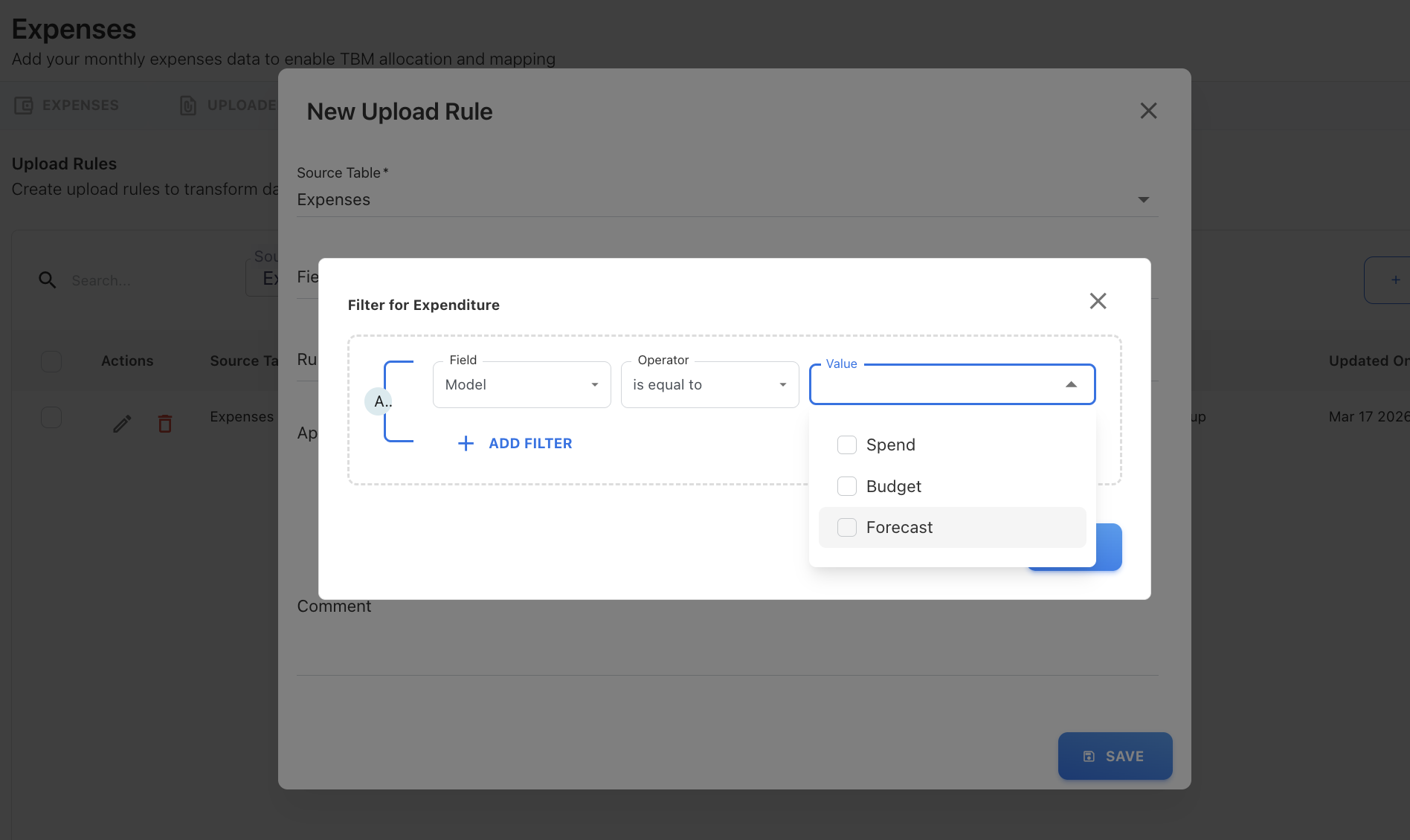Select the header row select-all checkbox
Image resolution: width=1410 pixels, height=840 pixels.
pos(51,361)
